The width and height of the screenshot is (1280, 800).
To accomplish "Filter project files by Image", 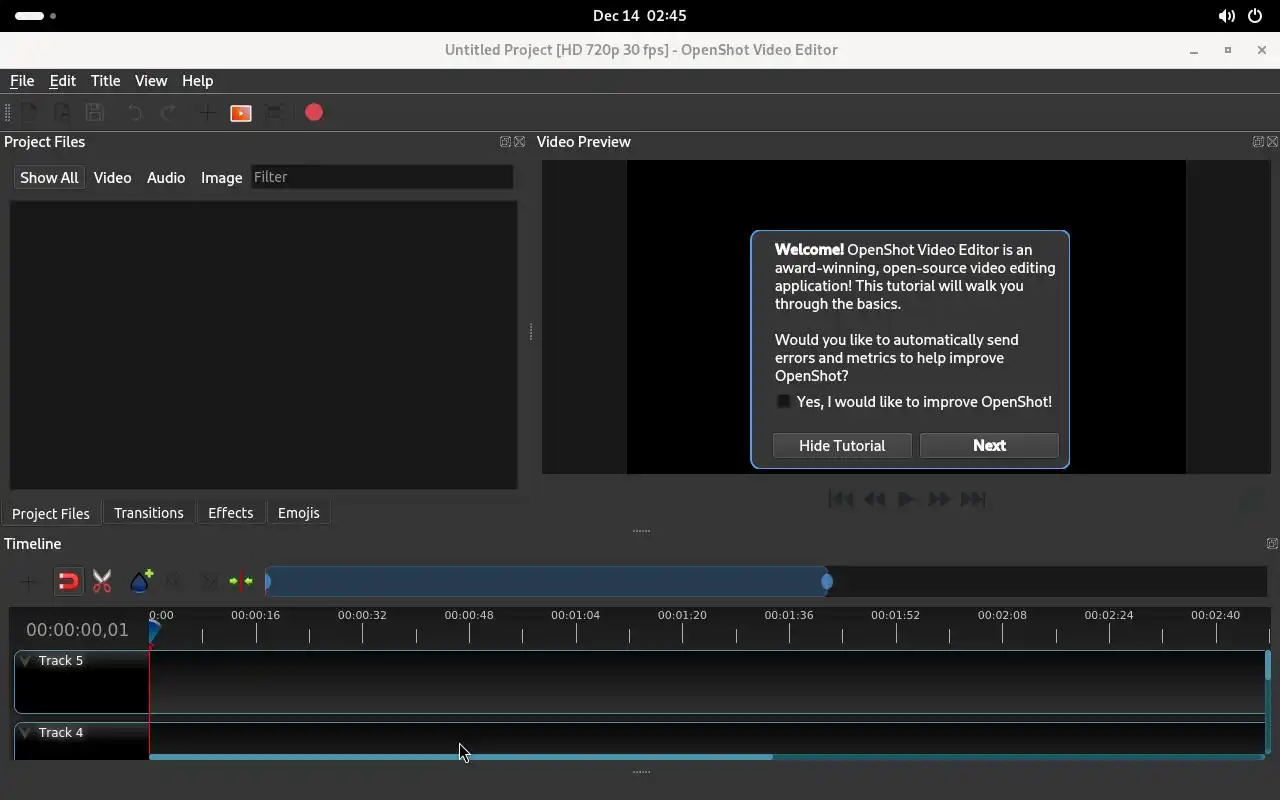I will [x=221, y=178].
